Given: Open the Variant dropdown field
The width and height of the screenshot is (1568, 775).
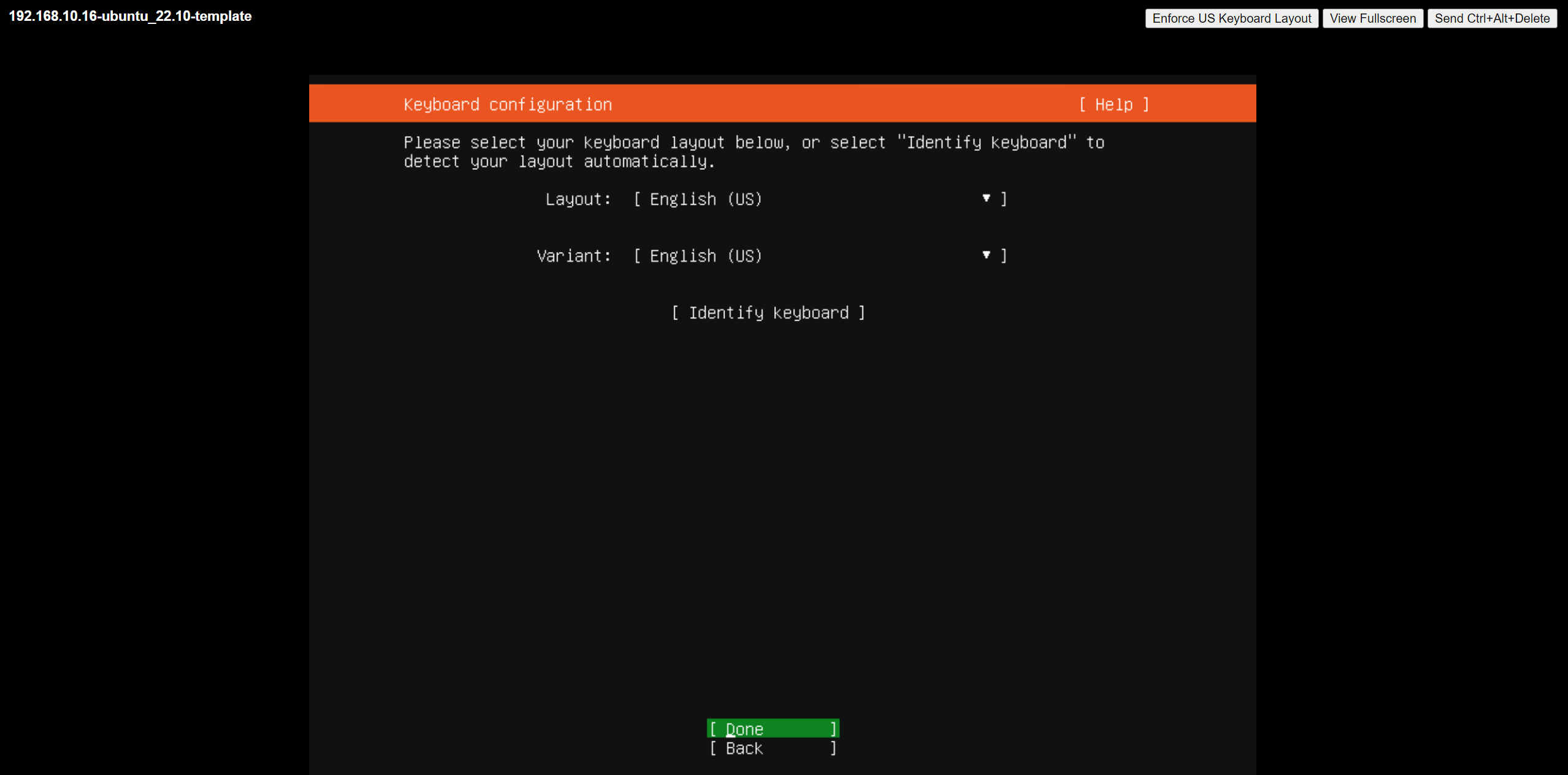Looking at the screenshot, I should (820, 256).
